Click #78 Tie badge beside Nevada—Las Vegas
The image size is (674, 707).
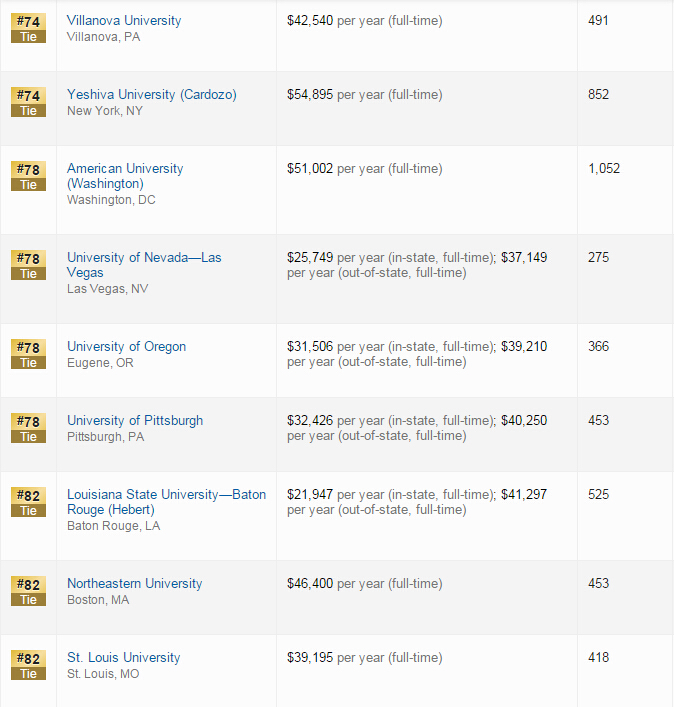click(x=28, y=265)
